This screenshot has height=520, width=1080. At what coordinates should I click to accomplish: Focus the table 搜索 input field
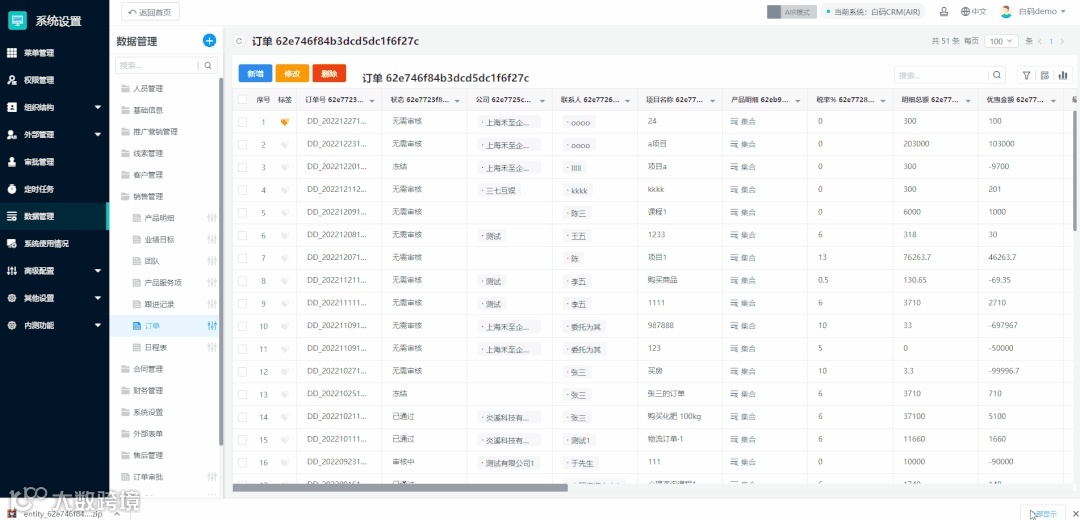942,75
